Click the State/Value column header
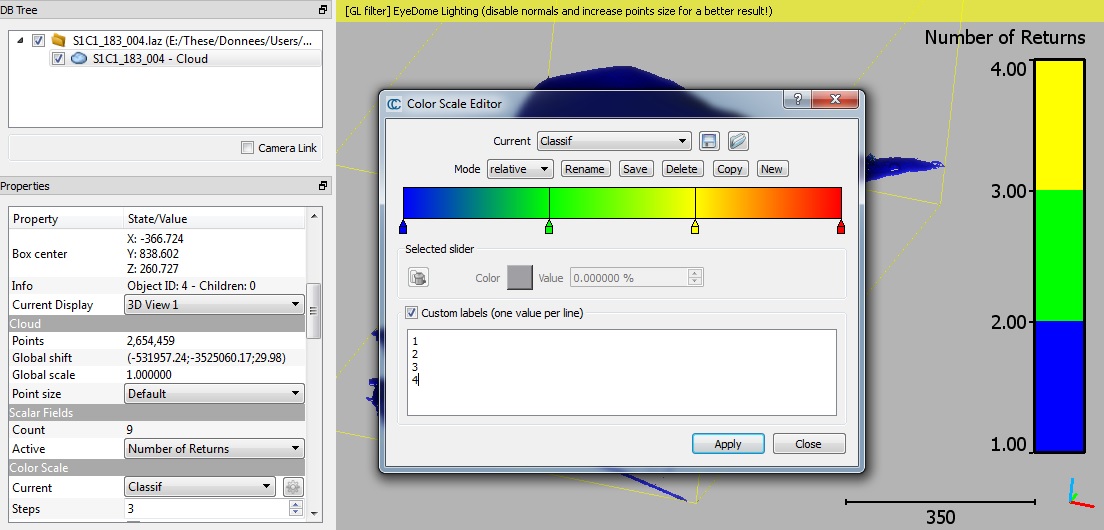This screenshot has width=1104, height=530. [215, 219]
